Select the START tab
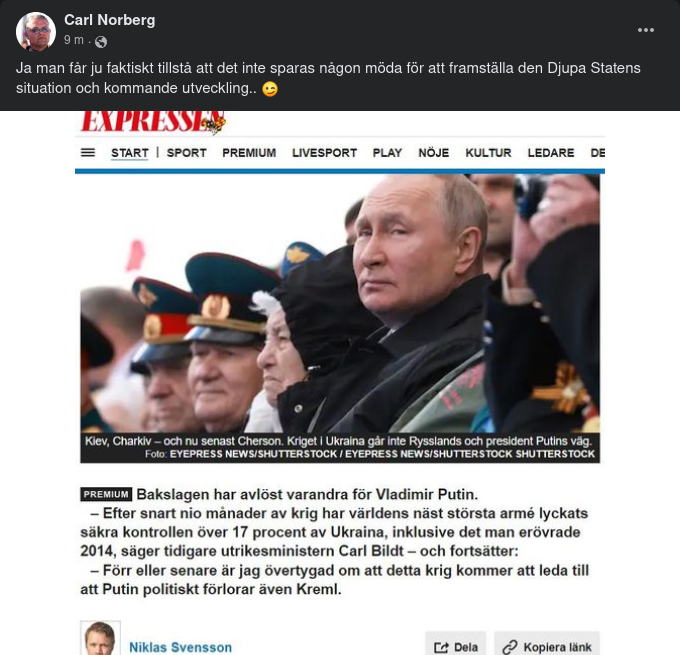Image resolution: width=680 pixels, height=655 pixels. [130, 153]
